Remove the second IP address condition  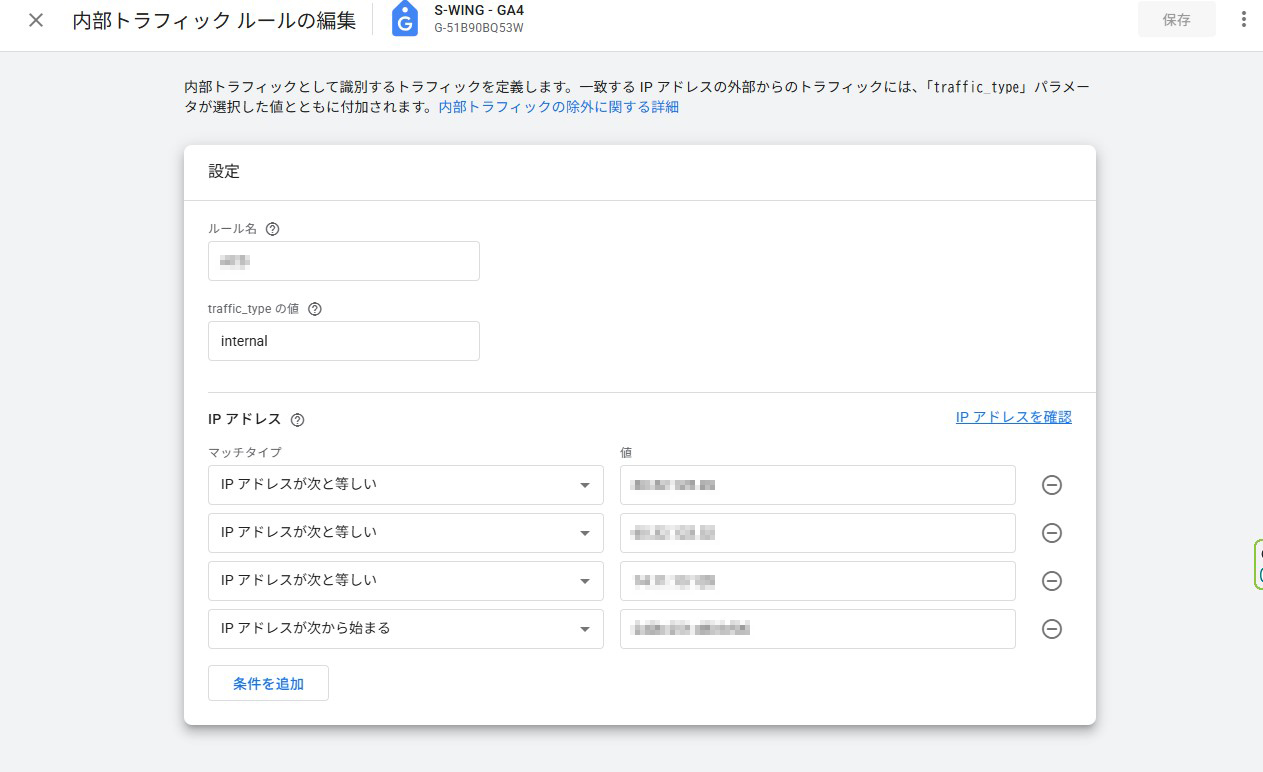pyautogui.click(x=1051, y=533)
